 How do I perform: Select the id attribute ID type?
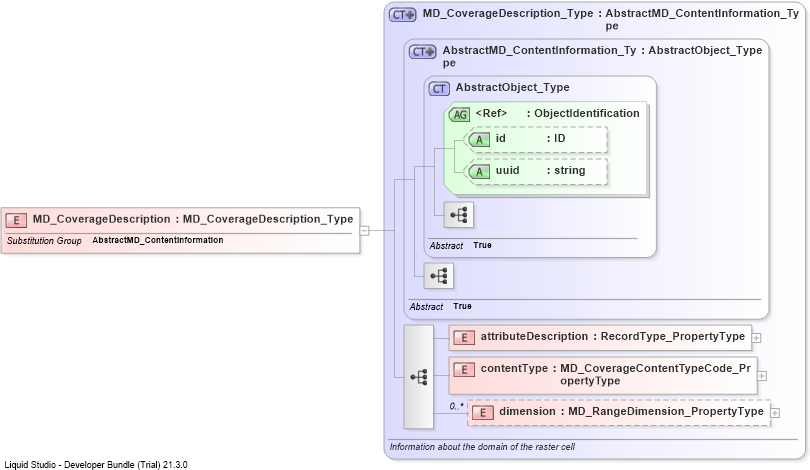559,138
